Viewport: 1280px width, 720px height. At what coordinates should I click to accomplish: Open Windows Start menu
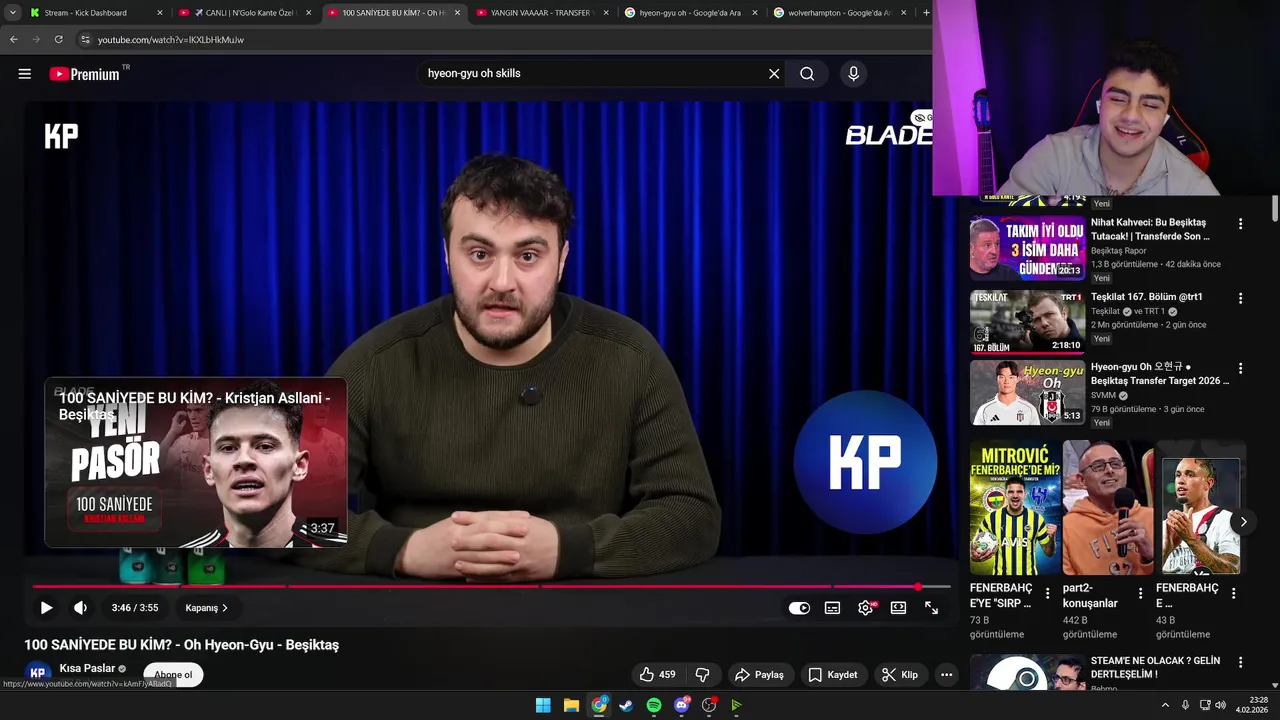click(543, 705)
